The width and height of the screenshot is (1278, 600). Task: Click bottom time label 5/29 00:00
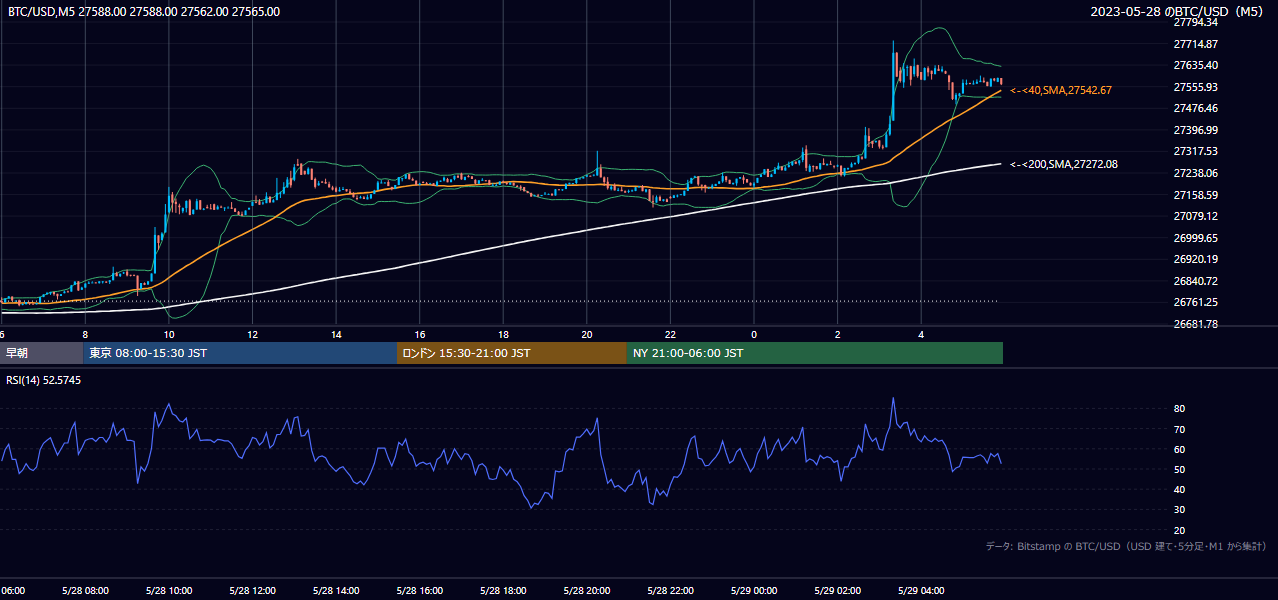(x=754, y=591)
